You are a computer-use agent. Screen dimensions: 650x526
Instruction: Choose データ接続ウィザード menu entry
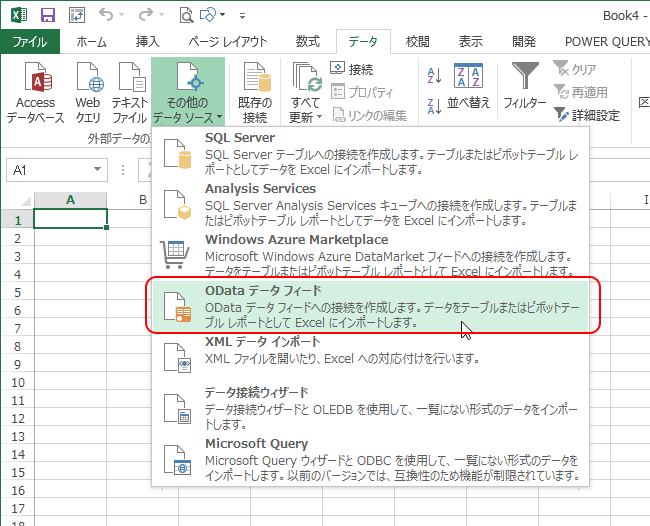371,408
